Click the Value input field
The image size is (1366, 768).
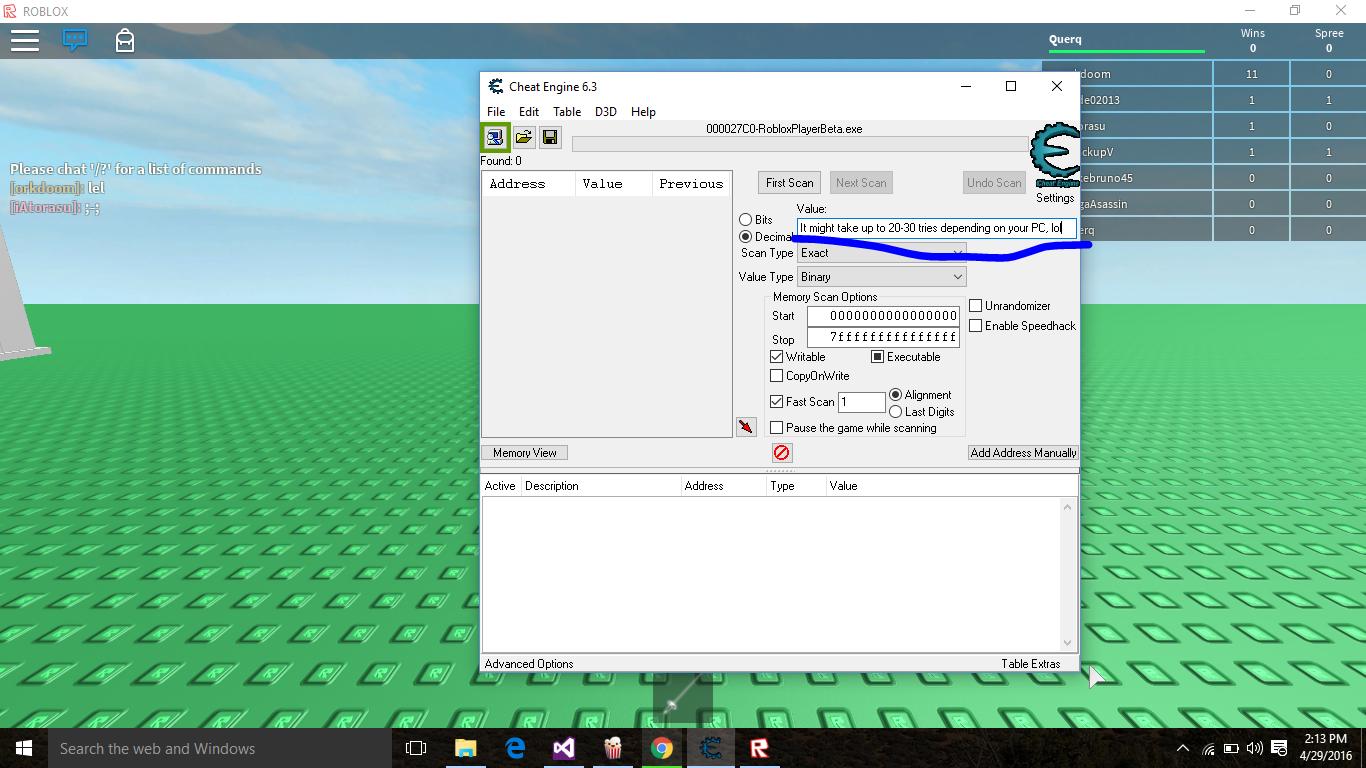[937, 228]
